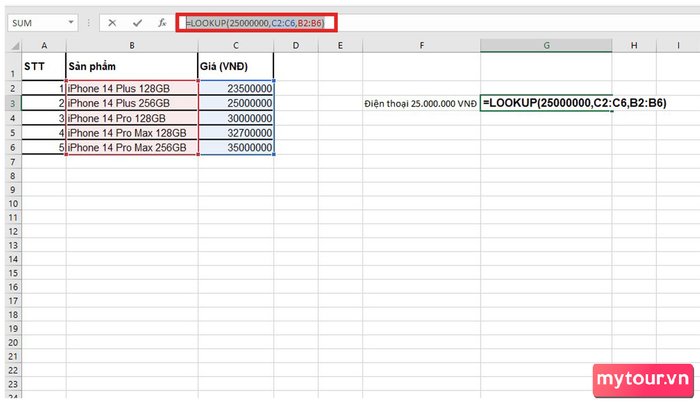Select row 20 header
The height and width of the screenshot is (405, 700).
coord(13,342)
